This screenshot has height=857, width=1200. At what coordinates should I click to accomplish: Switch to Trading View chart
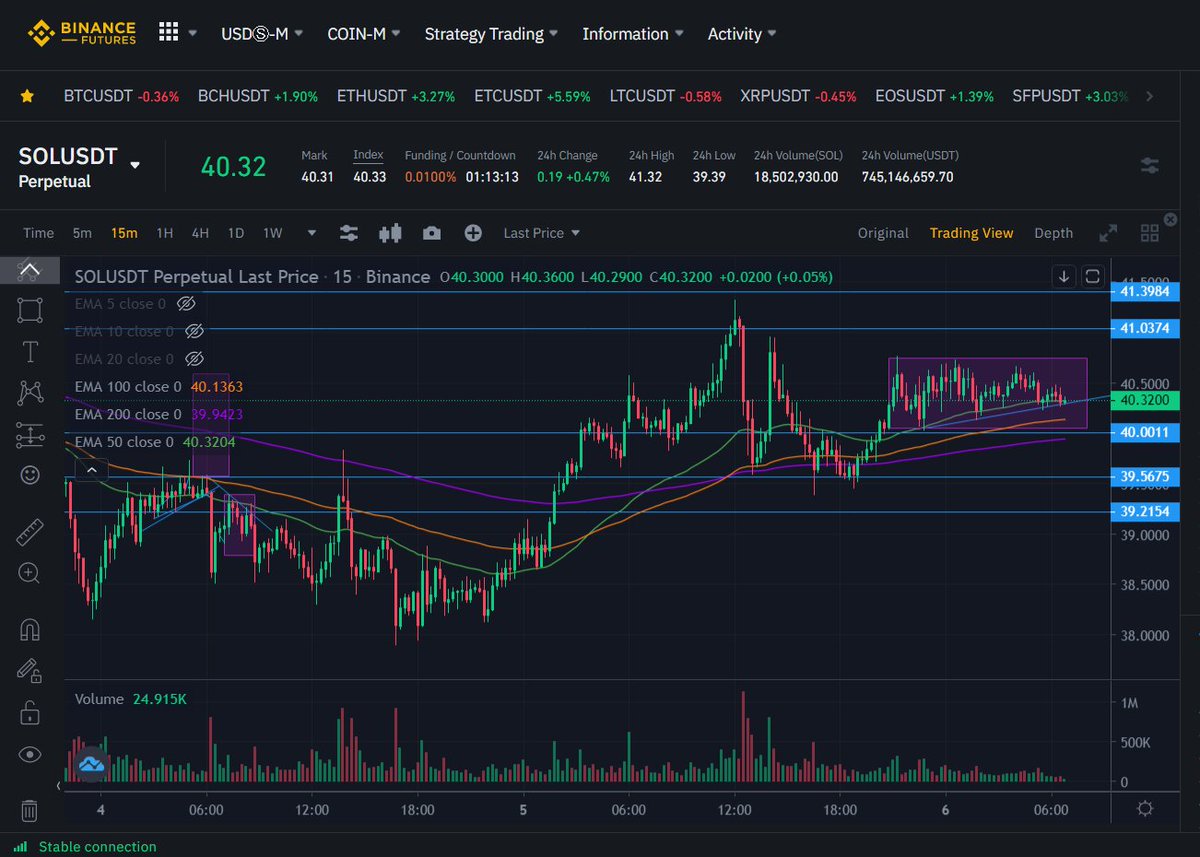click(x=971, y=233)
